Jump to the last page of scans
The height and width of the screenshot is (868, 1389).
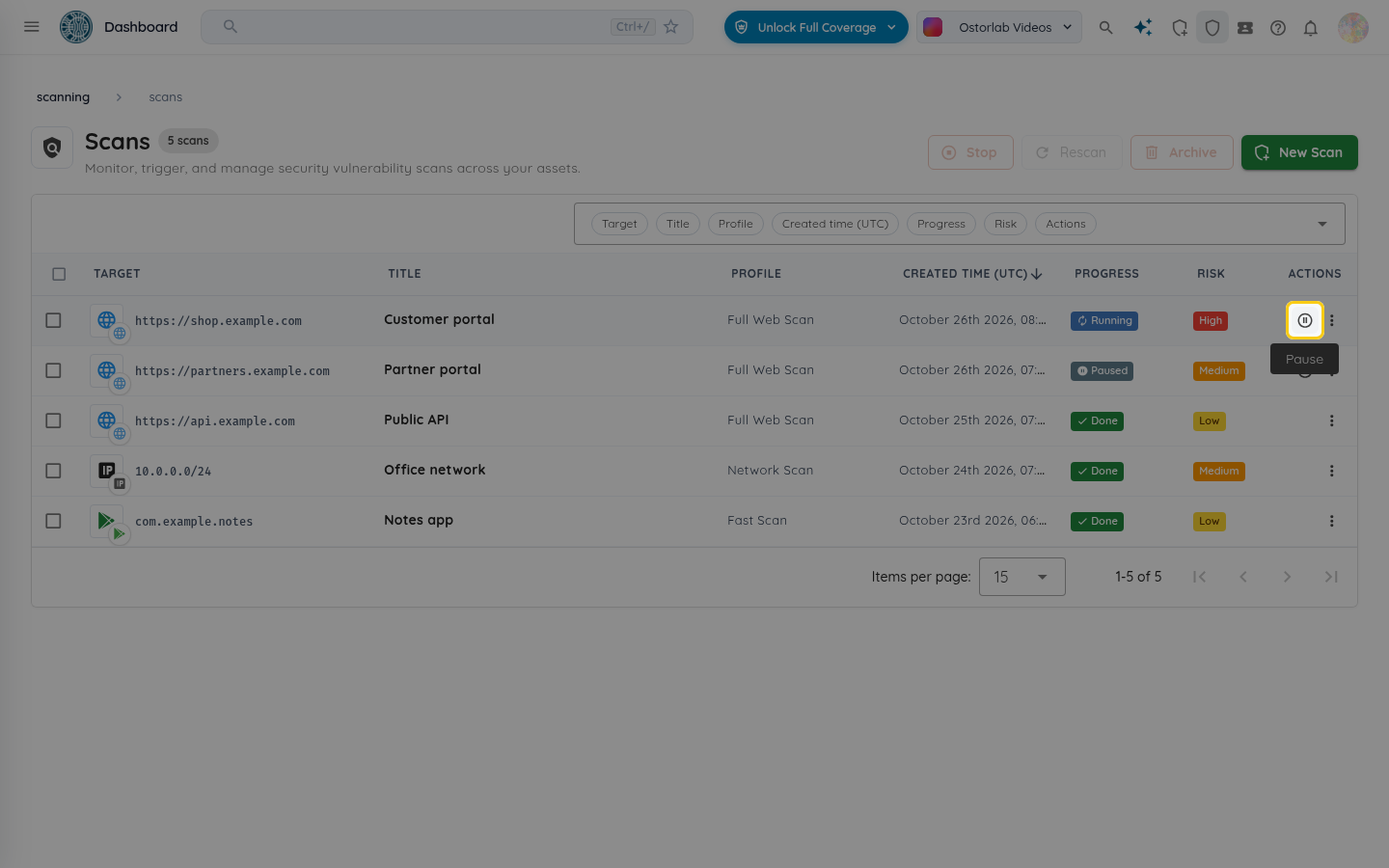pos(1331,577)
